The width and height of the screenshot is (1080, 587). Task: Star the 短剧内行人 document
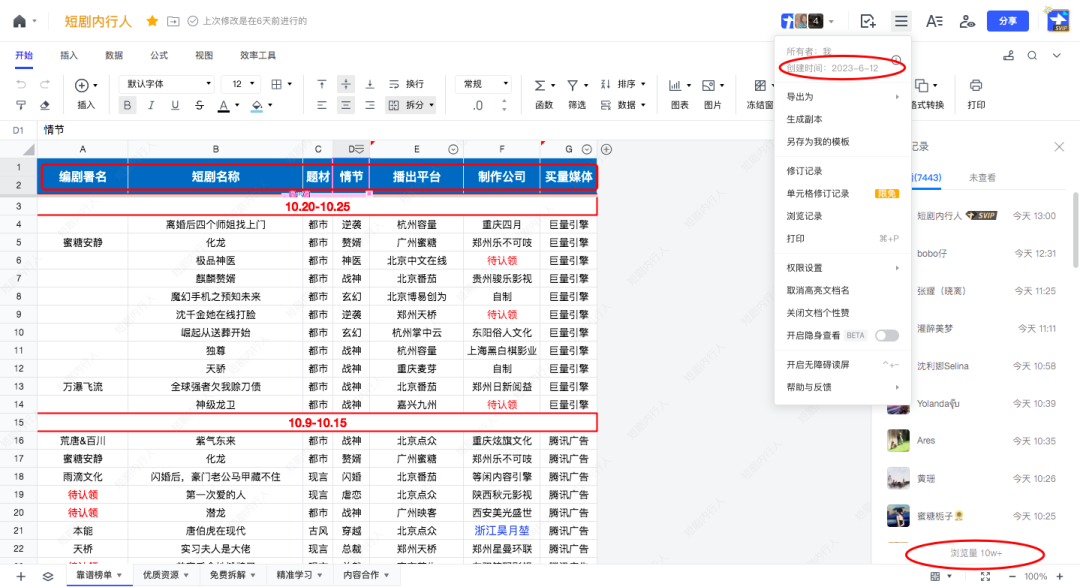(152, 21)
